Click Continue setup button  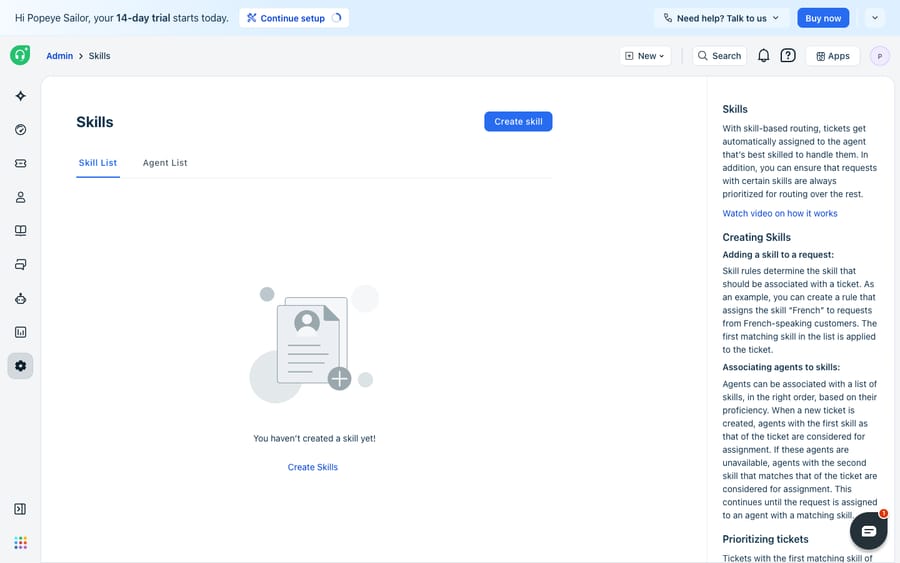coord(294,18)
